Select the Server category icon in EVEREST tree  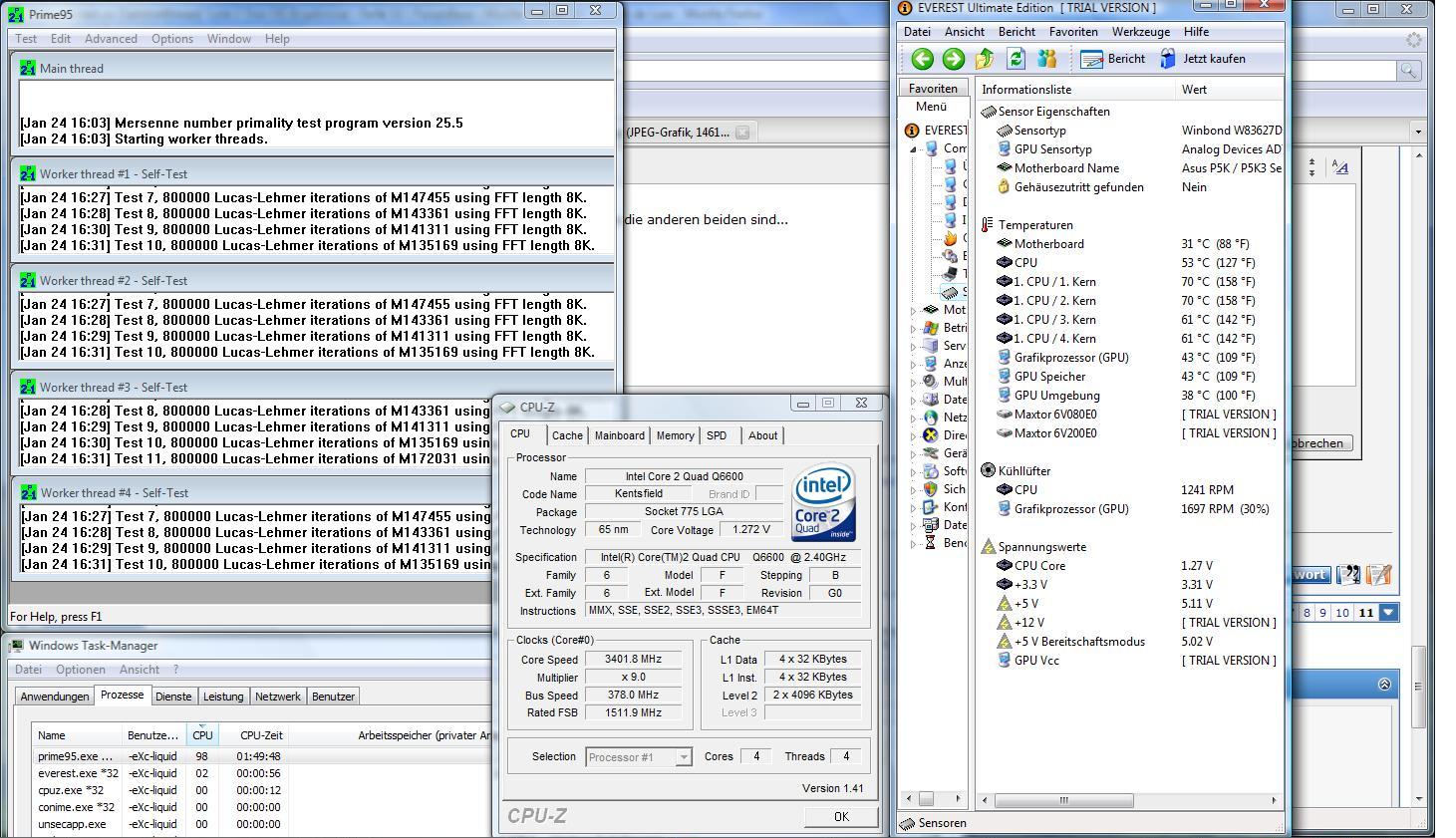point(931,346)
